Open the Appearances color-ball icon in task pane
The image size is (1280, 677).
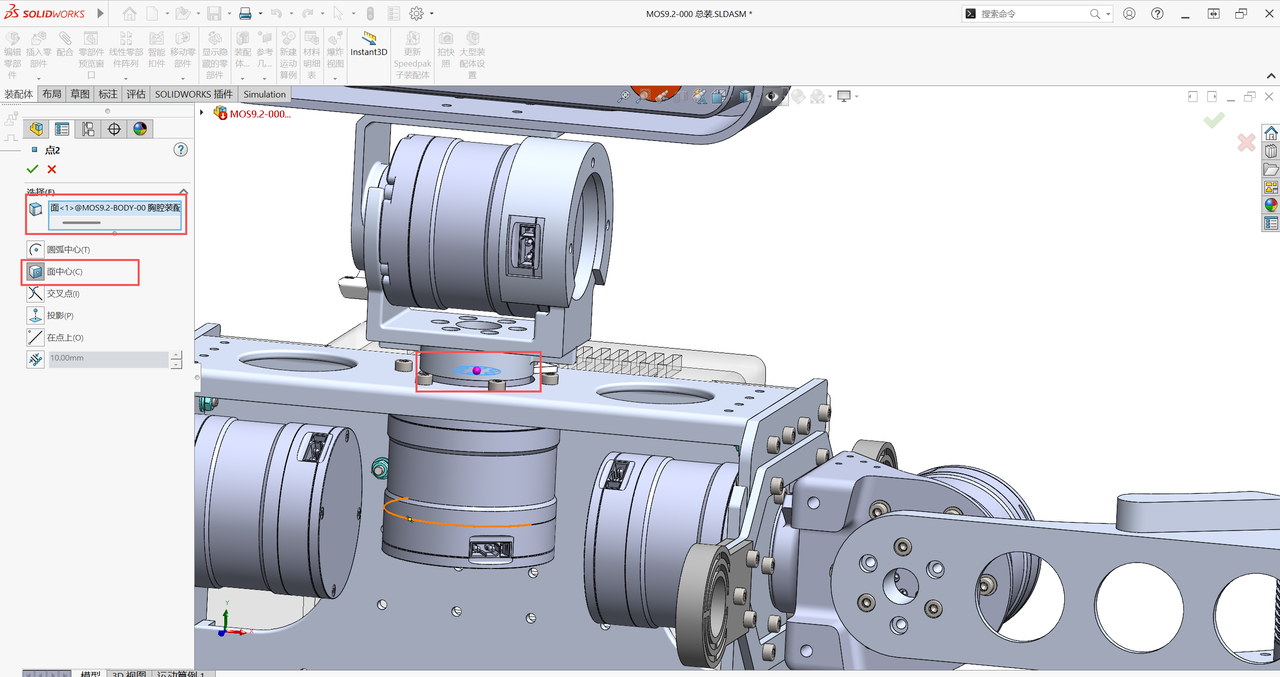tap(1271, 205)
